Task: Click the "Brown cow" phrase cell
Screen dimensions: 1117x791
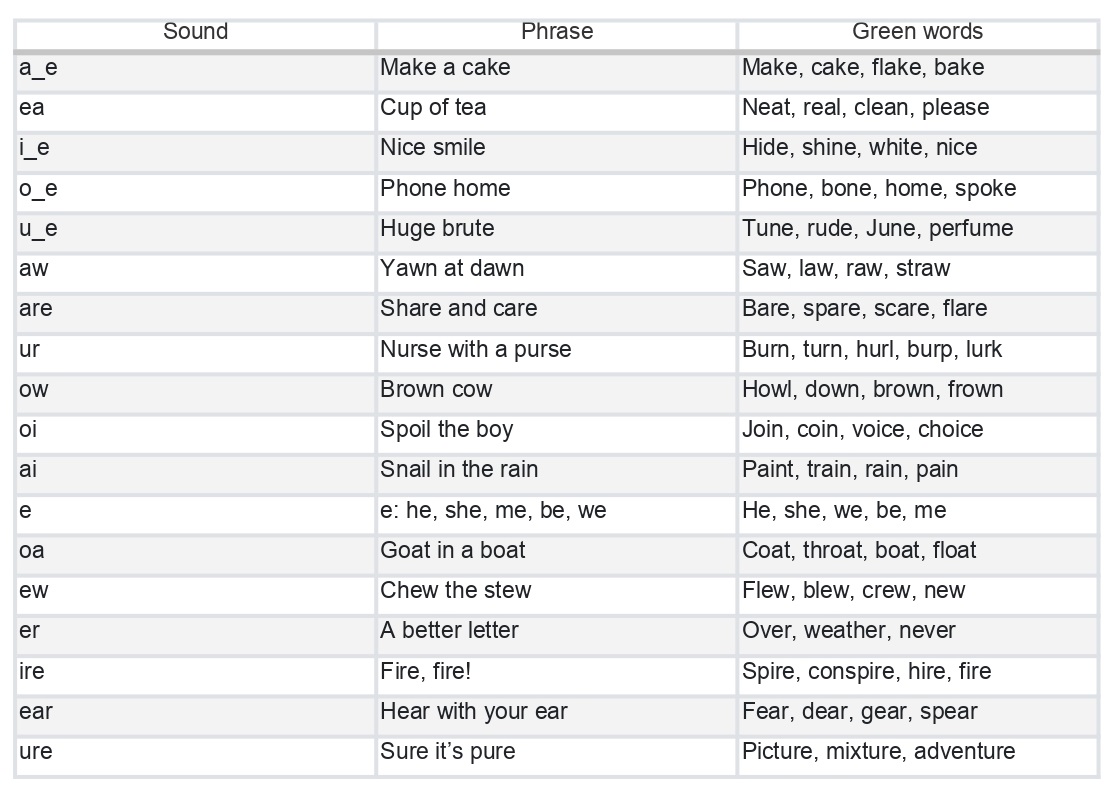Action: pyautogui.click(x=556, y=390)
